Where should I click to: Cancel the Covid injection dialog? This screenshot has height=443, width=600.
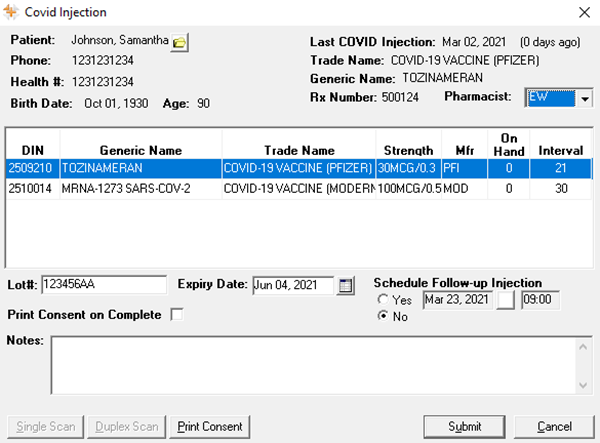(554, 427)
